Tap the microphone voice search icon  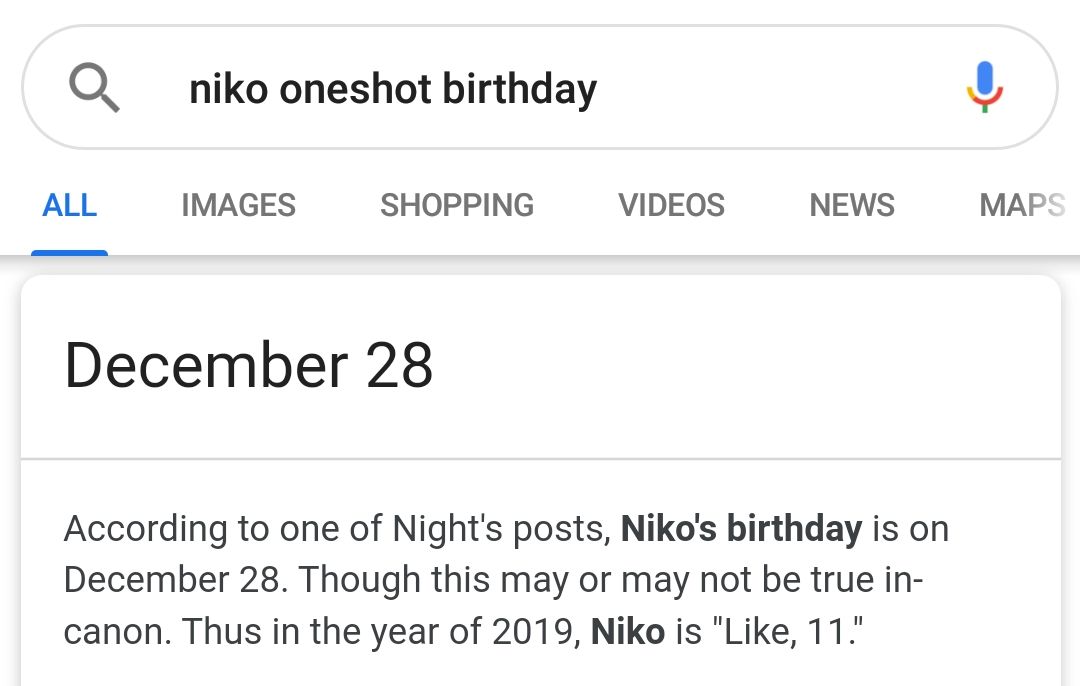(985, 86)
